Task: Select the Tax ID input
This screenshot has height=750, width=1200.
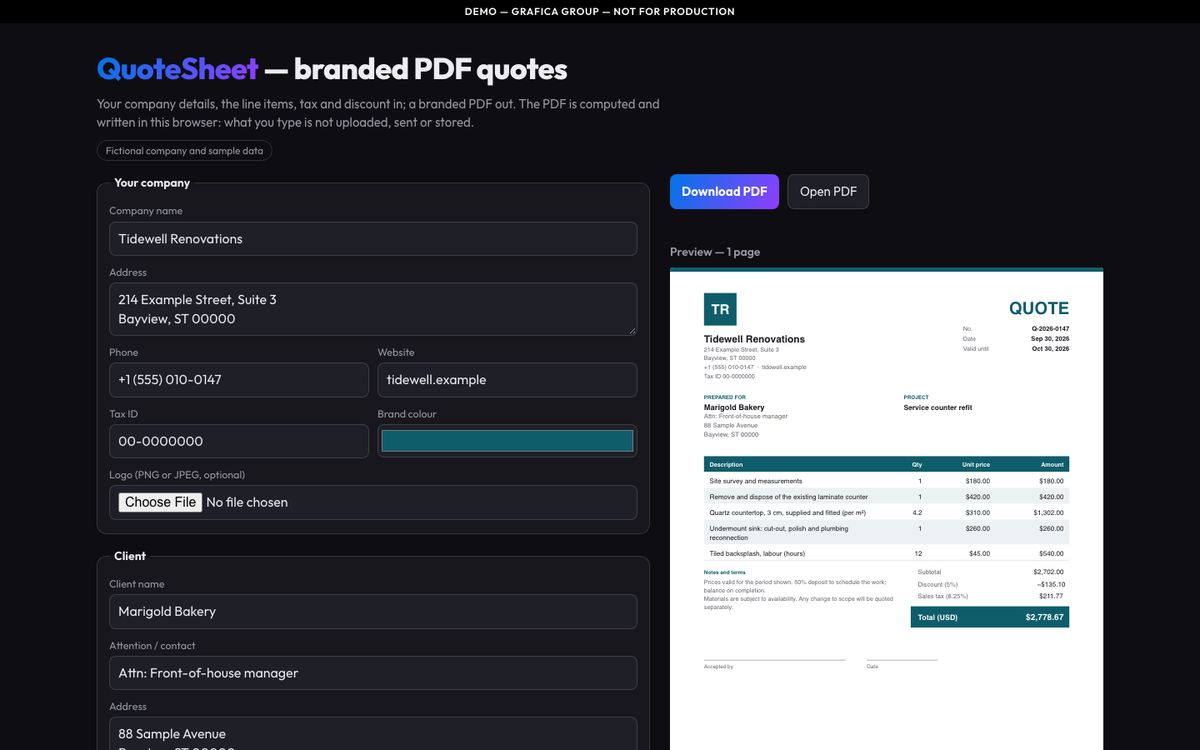Action: (239, 441)
